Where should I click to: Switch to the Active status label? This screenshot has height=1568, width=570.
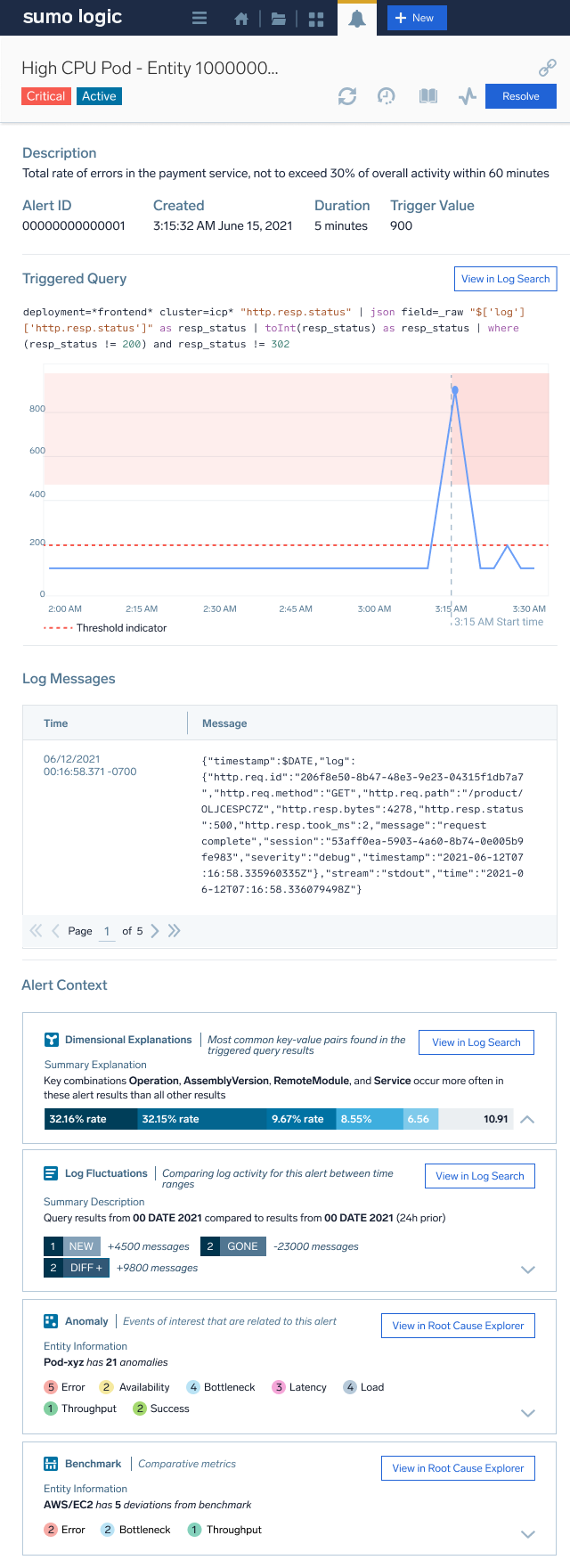click(99, 96)
